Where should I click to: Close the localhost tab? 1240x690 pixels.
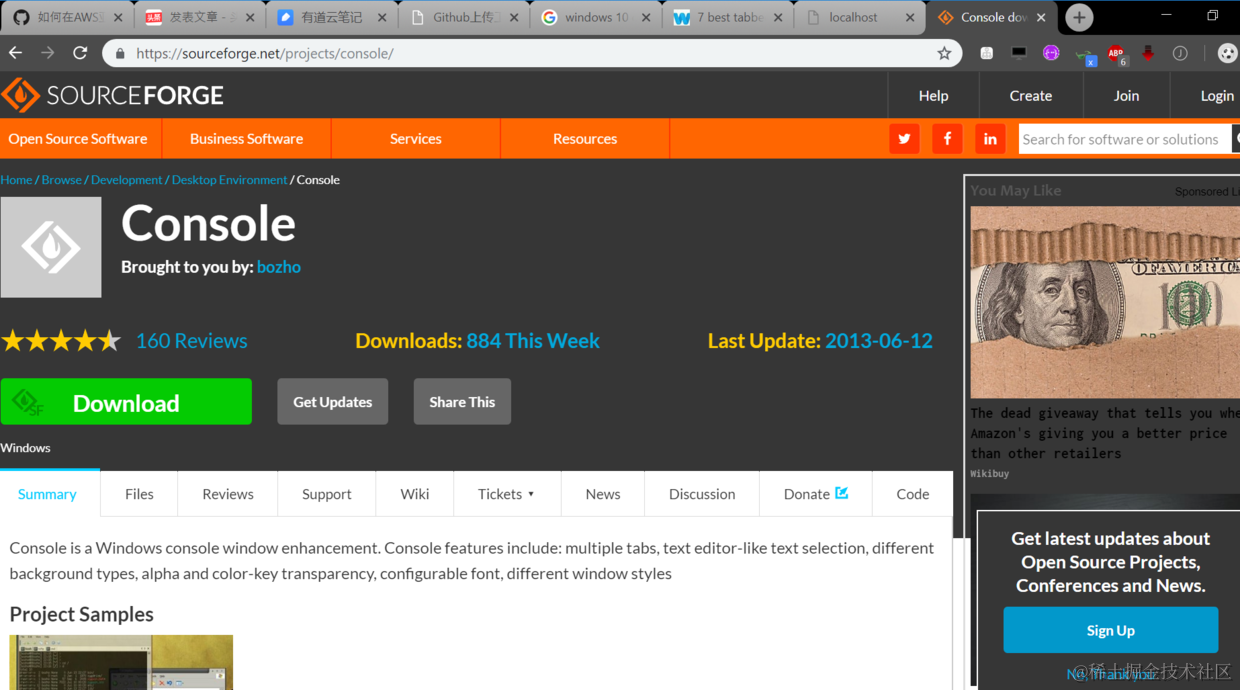pyautogui.click(x=910, y=17)
